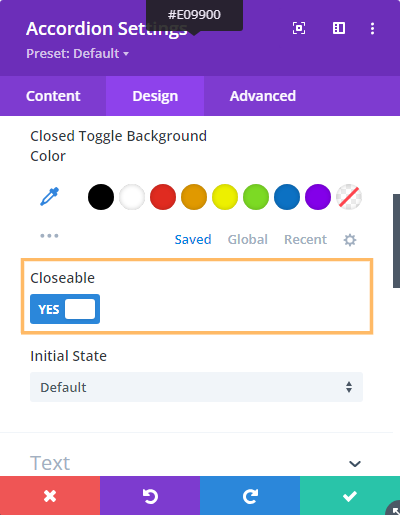Click the purple undo arrow
The image size is (400, 515).
[x=150, y=496]
